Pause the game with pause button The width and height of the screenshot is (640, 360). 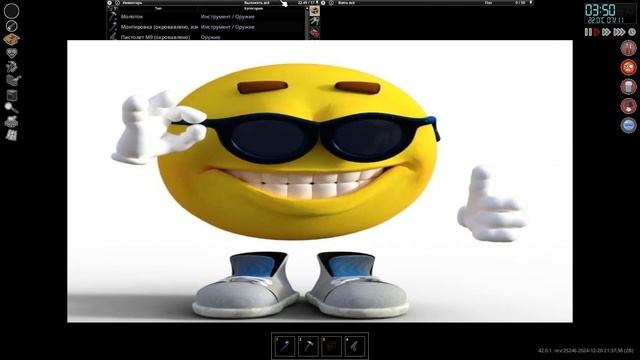point(588,32)
